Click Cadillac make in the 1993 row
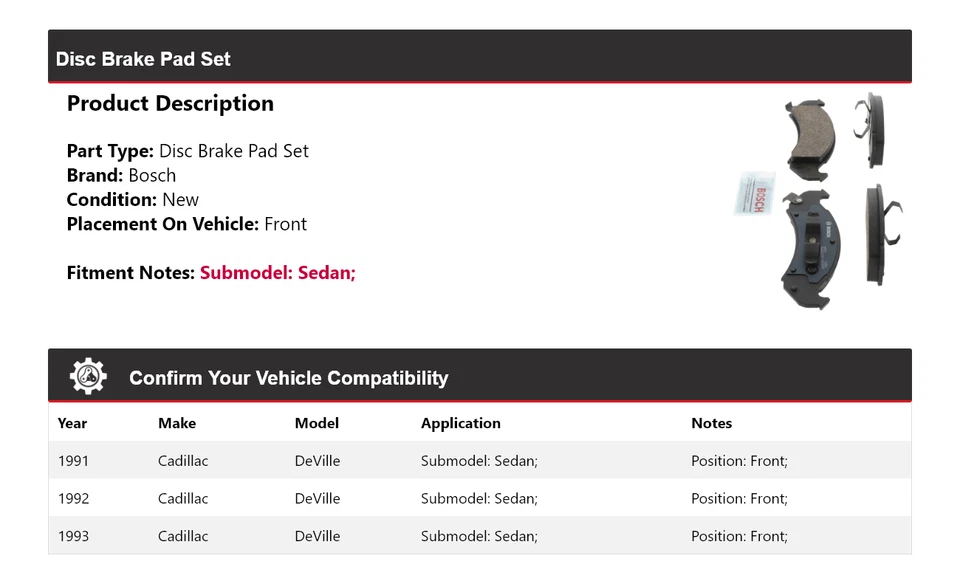Viewport: 960px width, 584px height. 183,536
